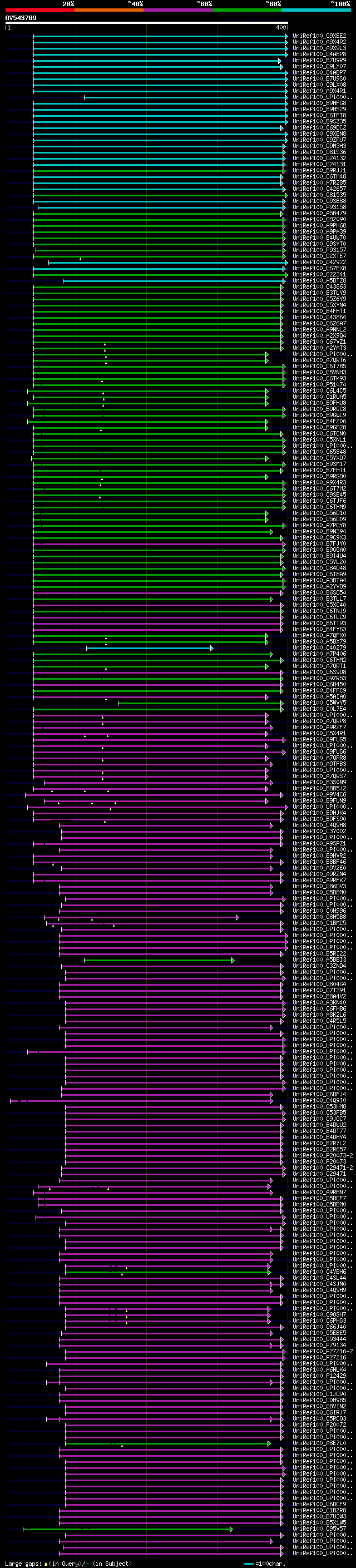
Task: Click the hit label UniRef100_B9HFG8
Action: pos(319,103)
